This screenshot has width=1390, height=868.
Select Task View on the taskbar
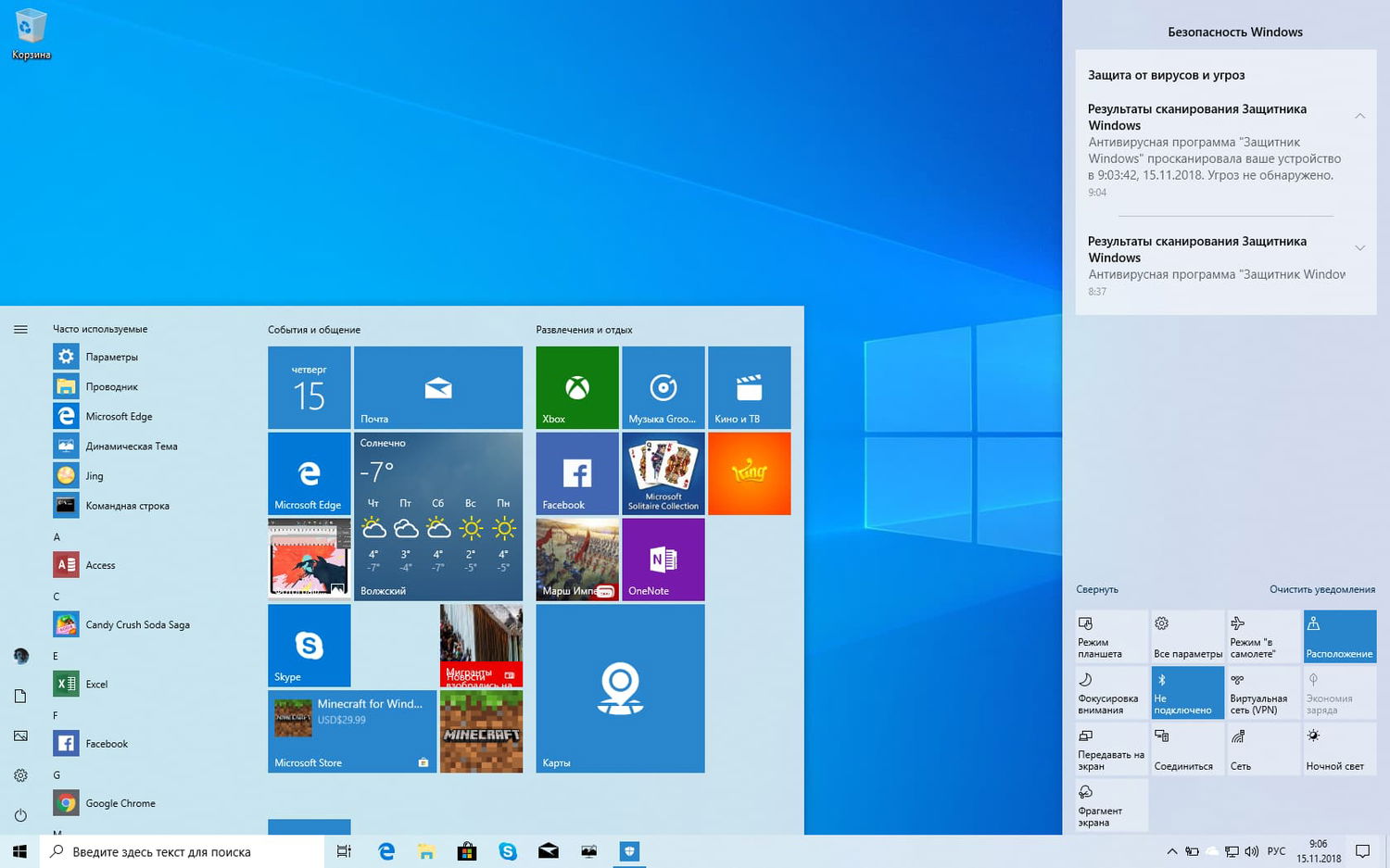(344, 850)
